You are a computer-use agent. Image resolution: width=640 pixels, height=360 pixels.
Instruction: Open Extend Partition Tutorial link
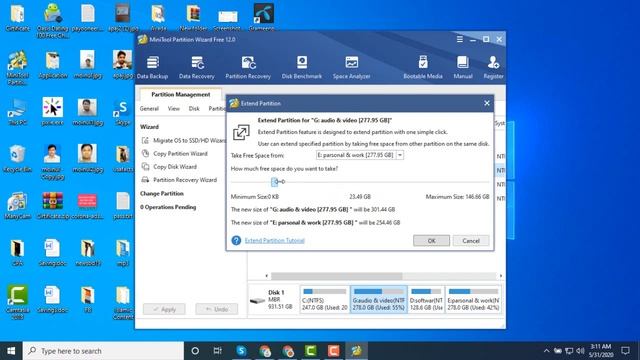click(x=275, y=240)
